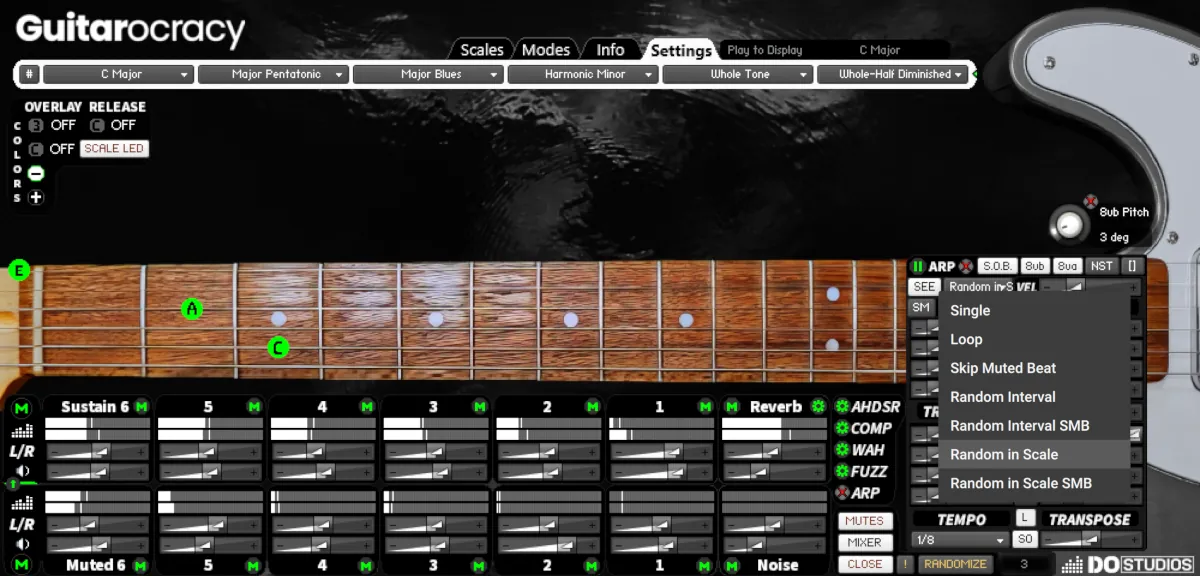
Task: Open the C Major scale dropdown
Action: click(118, 74)
